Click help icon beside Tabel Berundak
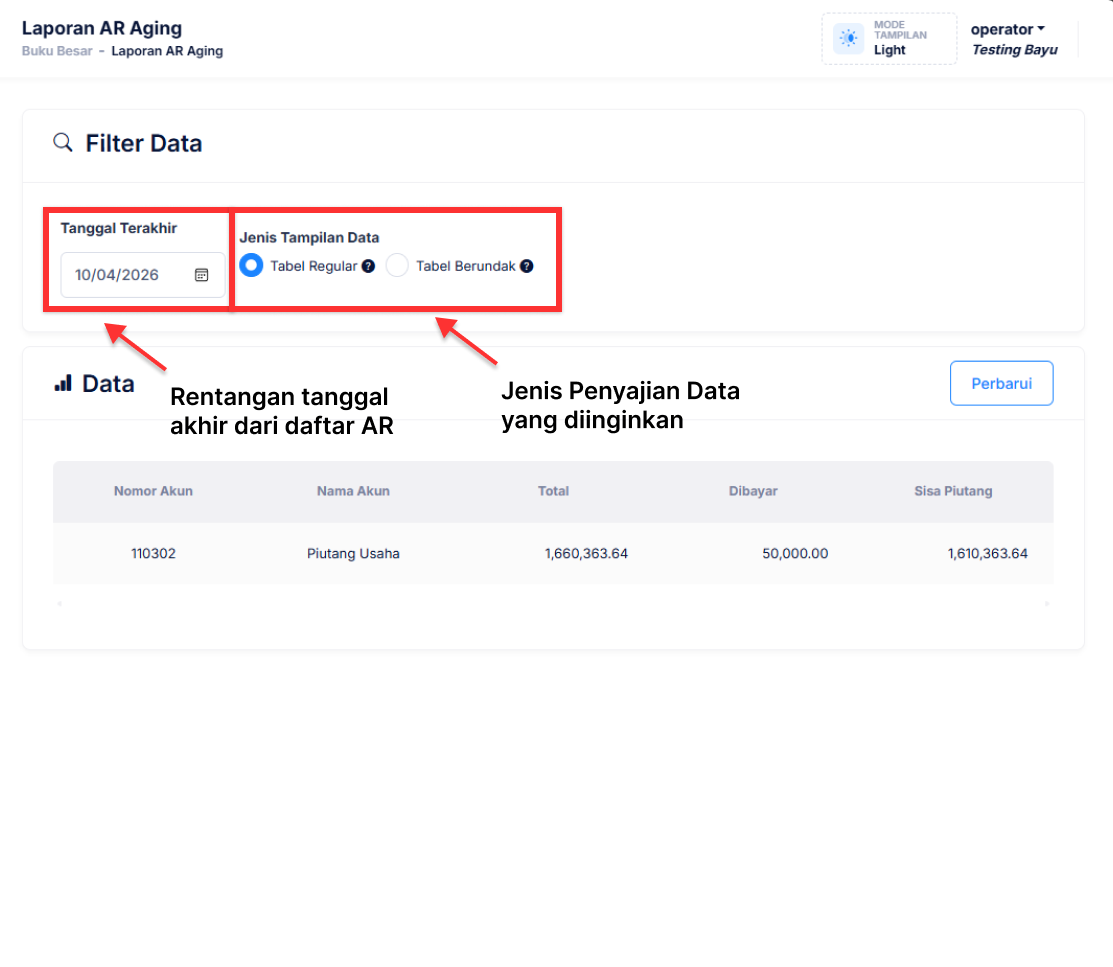Screen dimensions: 1113x967 point(527,267)
